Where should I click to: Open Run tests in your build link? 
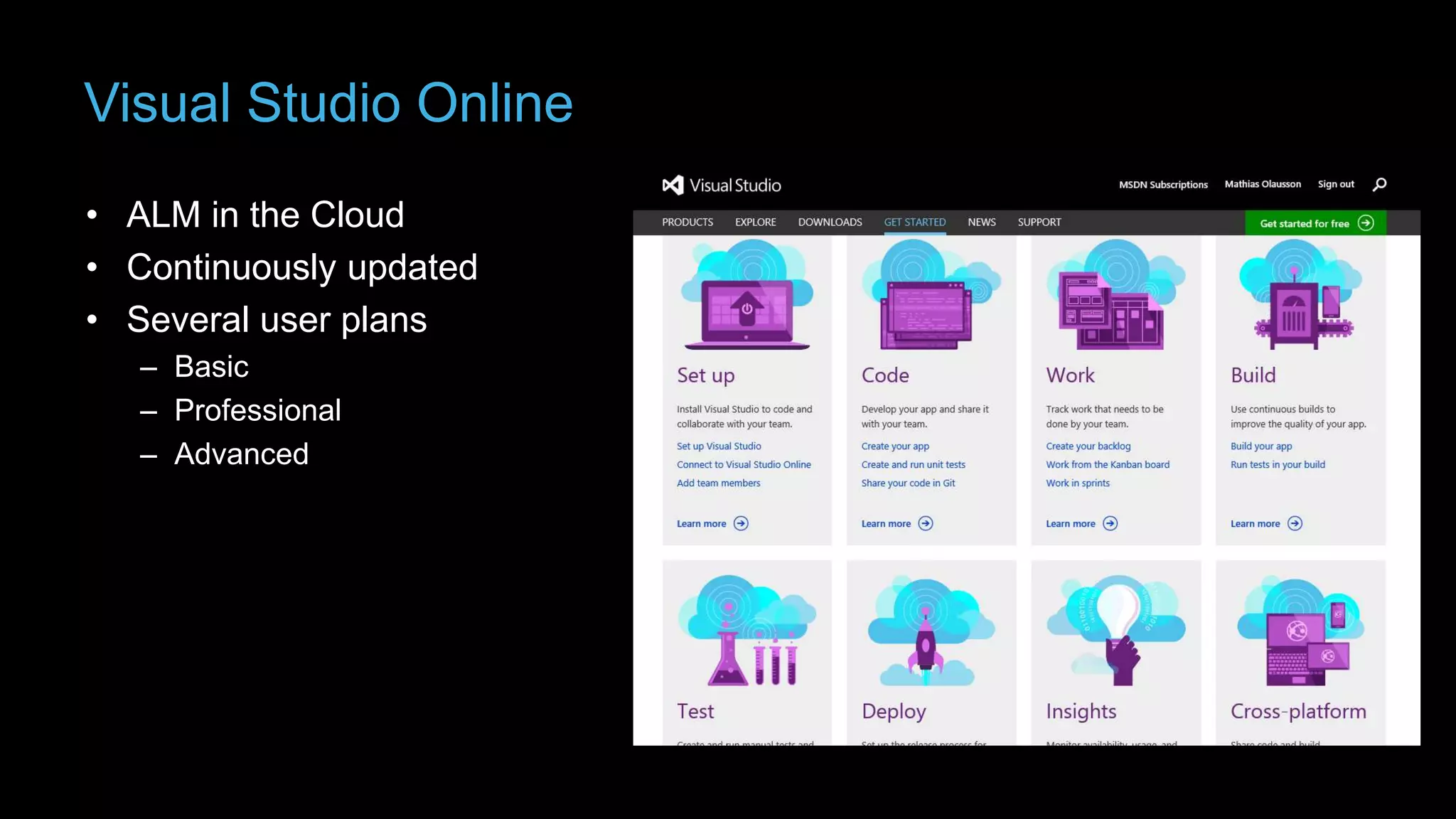(x=1278, y=465)
